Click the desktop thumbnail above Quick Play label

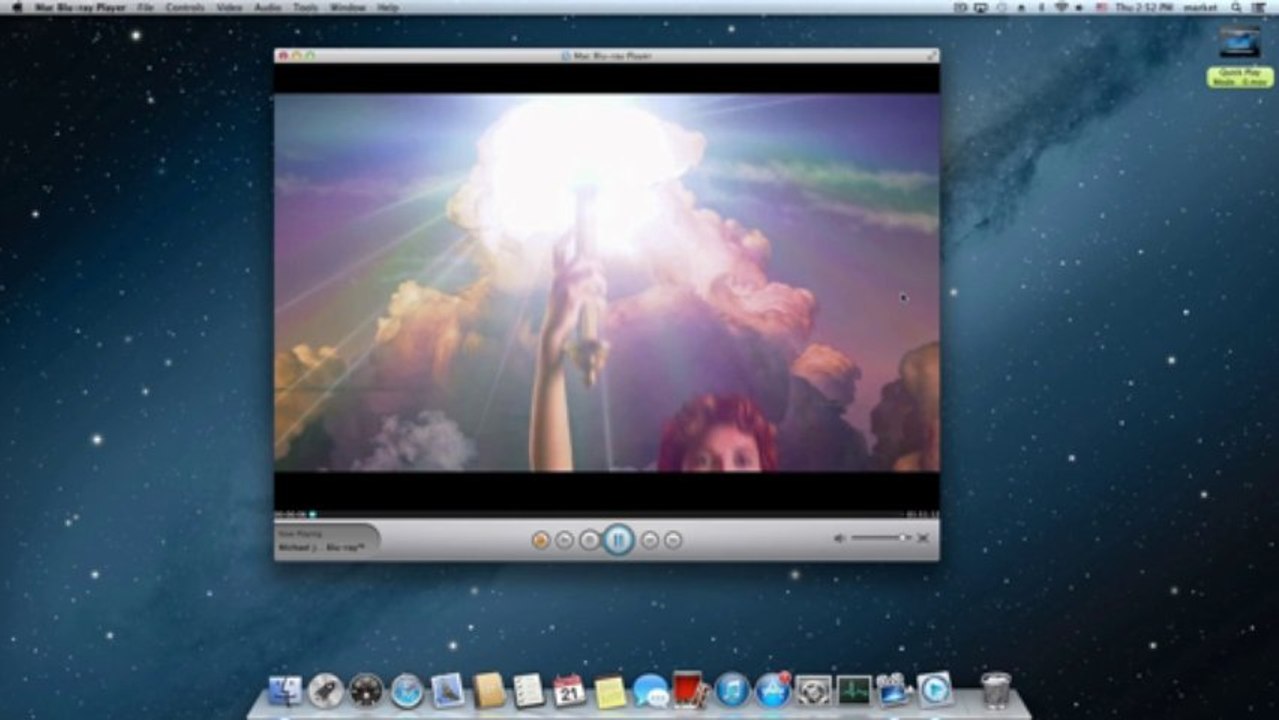click(1240, 42)
